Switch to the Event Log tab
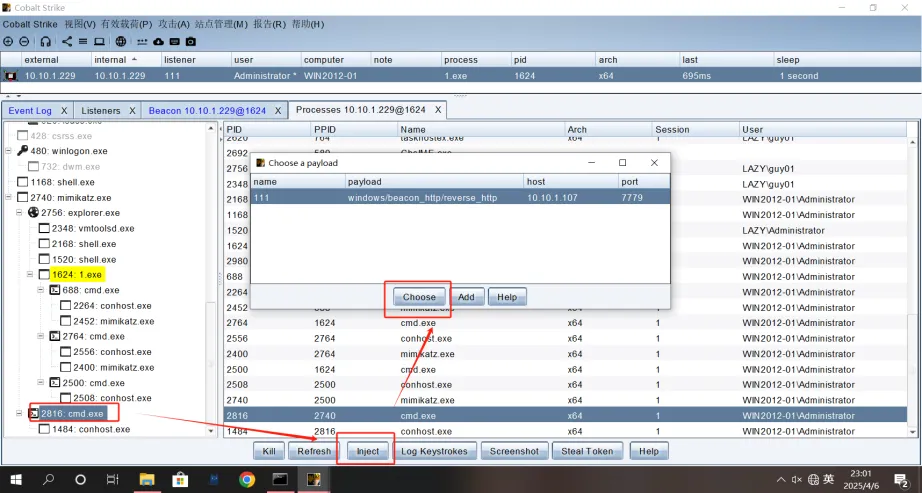This screenshot has width=922, height=493. (x=30, y=111)
